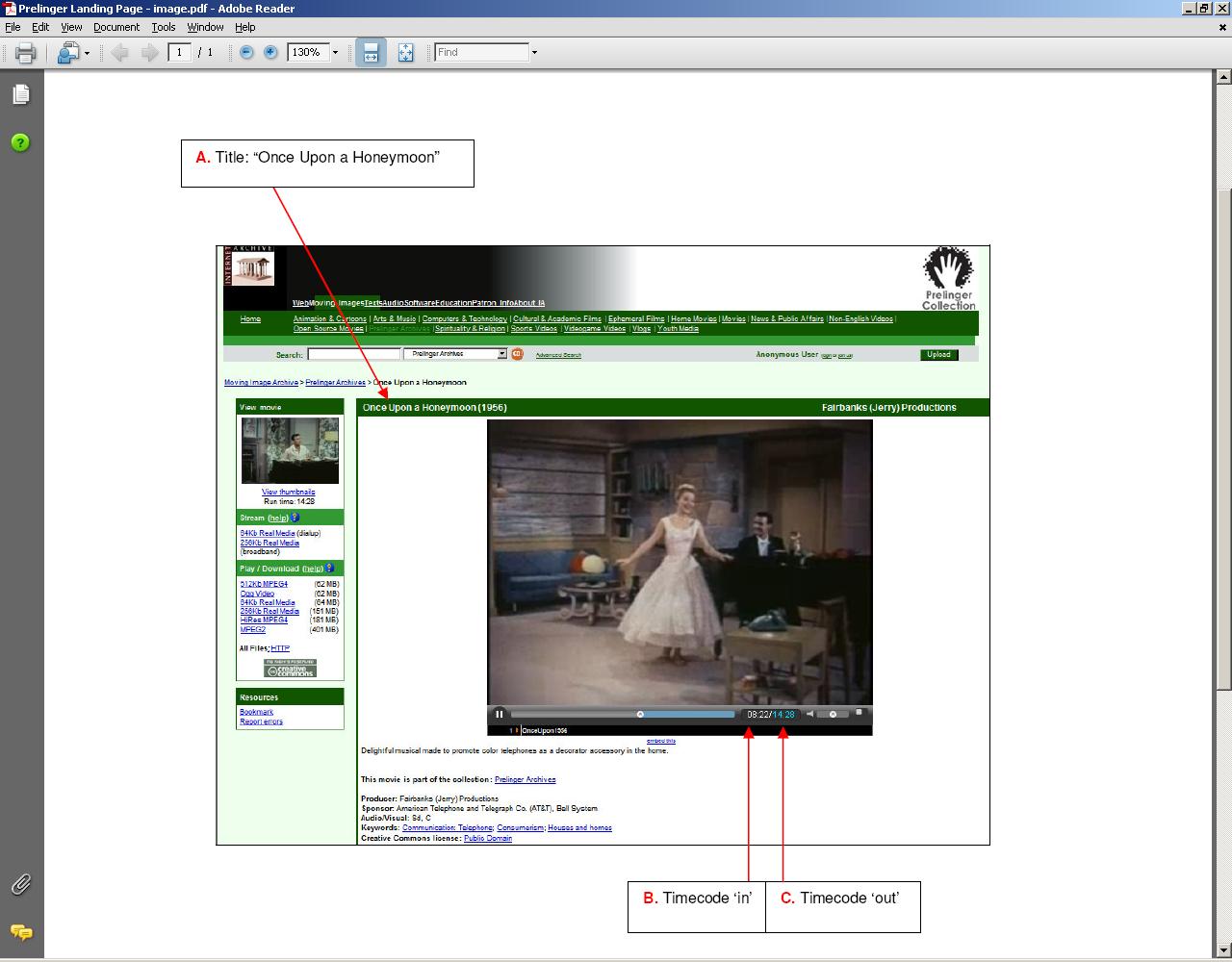Go to the next page arrow

pyautogui.click(x=149, y=53)
